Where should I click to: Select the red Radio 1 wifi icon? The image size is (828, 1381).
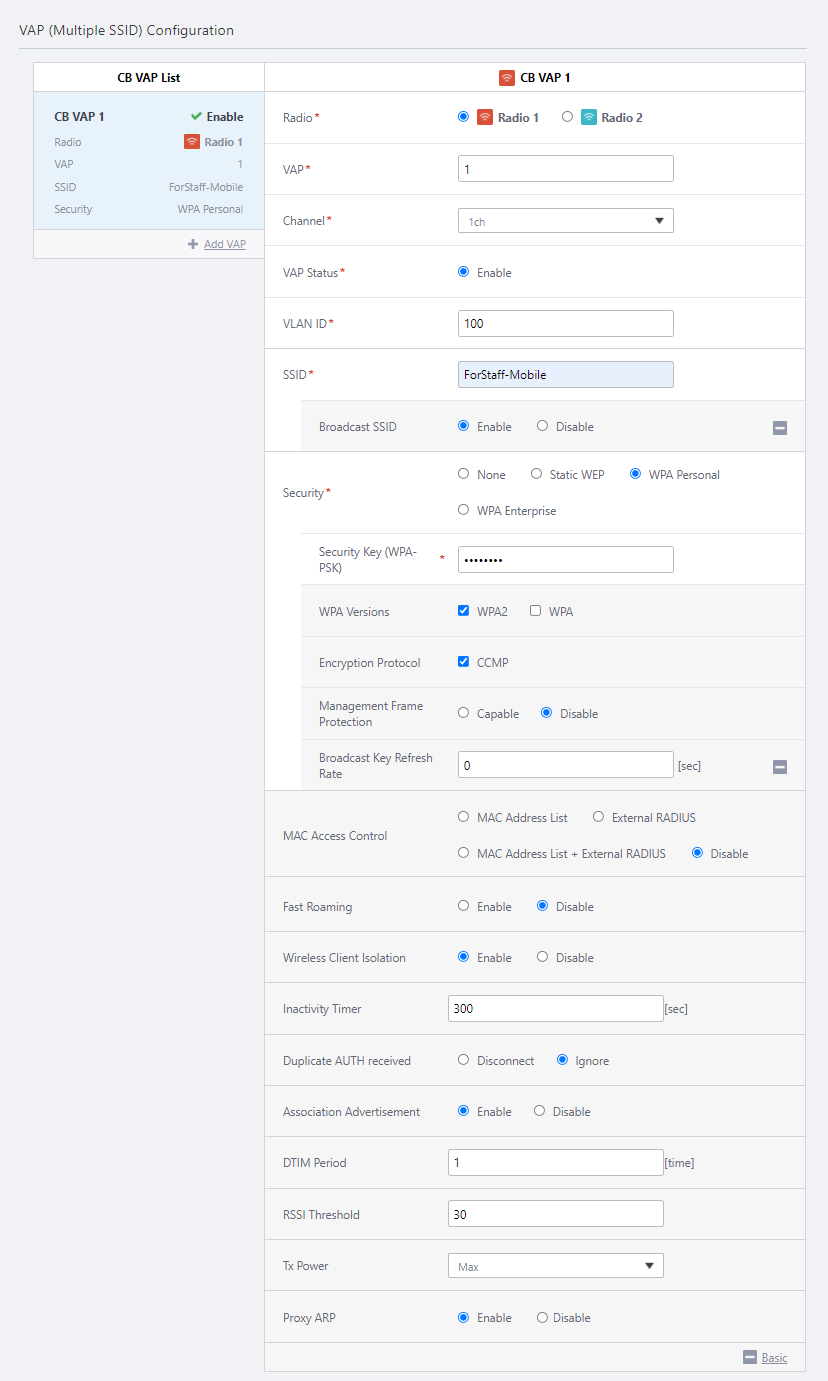485,117
